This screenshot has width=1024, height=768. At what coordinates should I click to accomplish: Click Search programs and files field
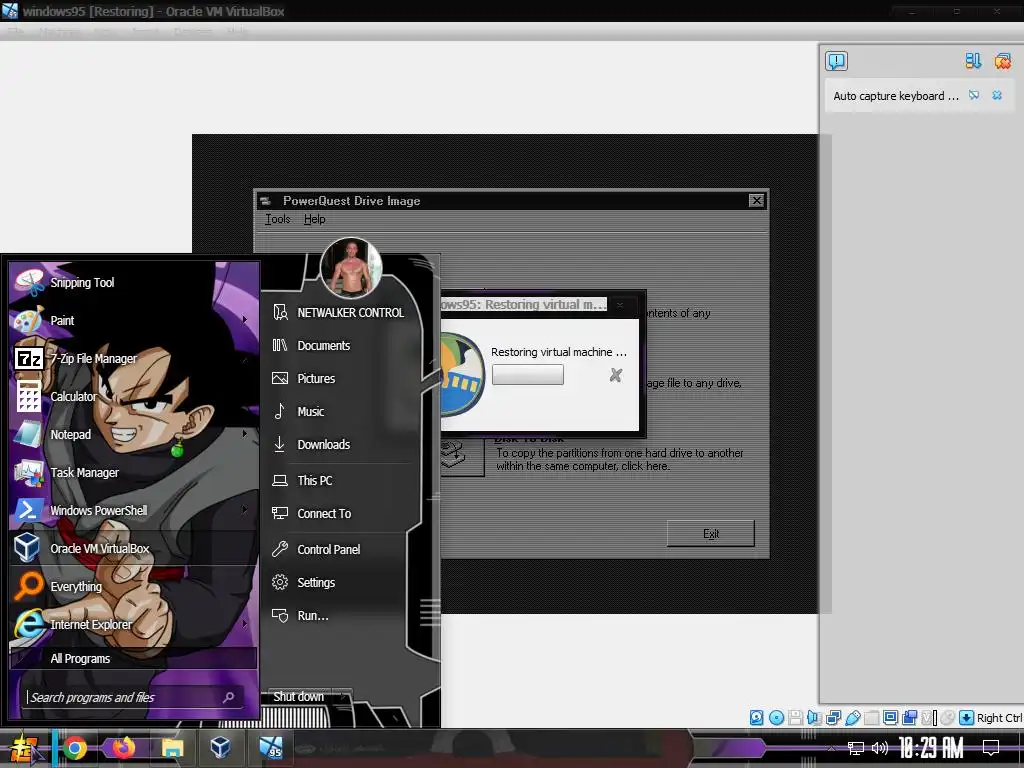[134, 697]
